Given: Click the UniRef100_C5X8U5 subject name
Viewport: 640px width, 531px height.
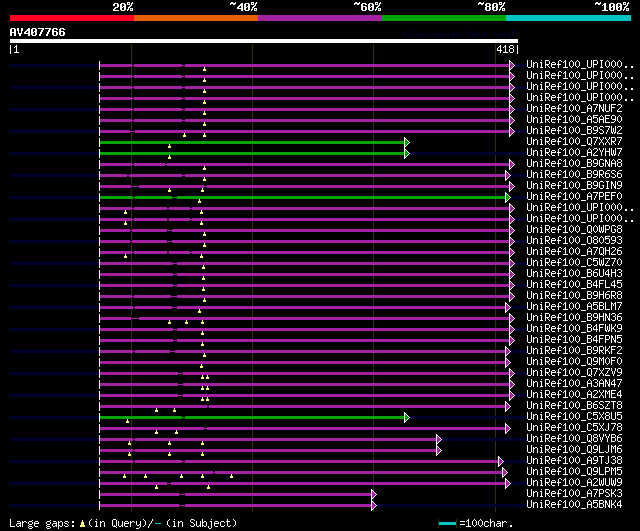Looking at the screenshot, I should [574, 417].
